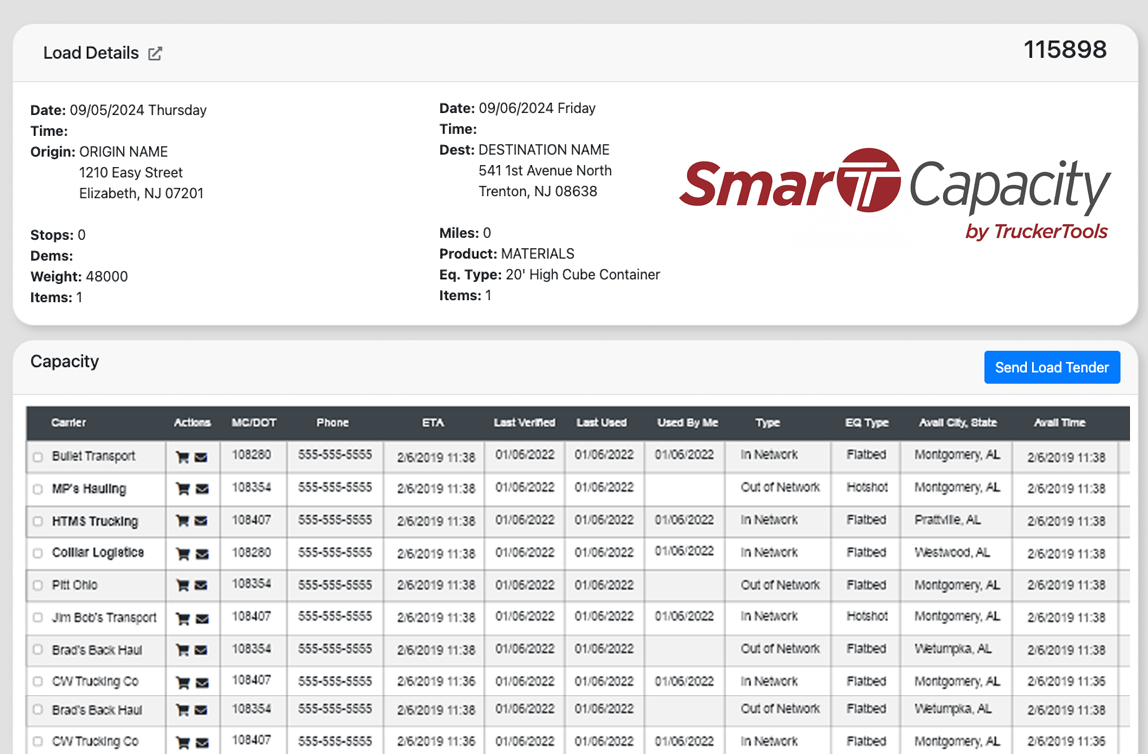The width and height of the screenshot is (1148, 754).
Task: Click the Eq. Type 20' High Cube Container
Action: (x=583, y=275)
